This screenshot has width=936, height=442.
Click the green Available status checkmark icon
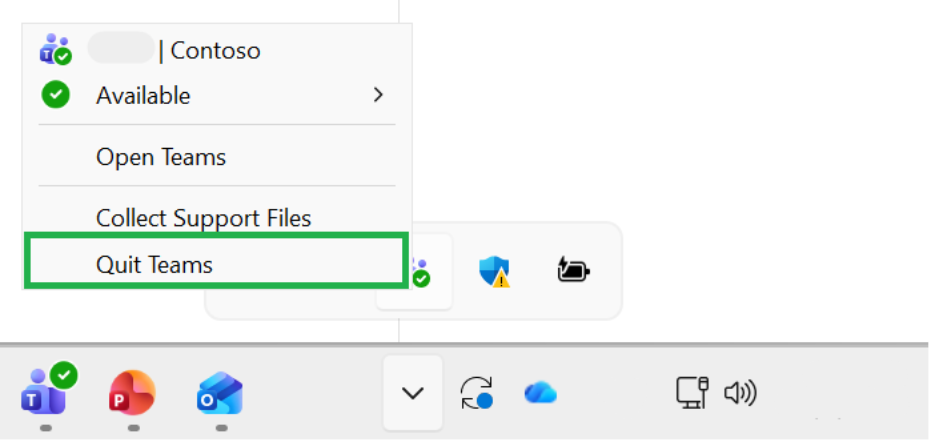pyautogui.click(x=56, y=95)
